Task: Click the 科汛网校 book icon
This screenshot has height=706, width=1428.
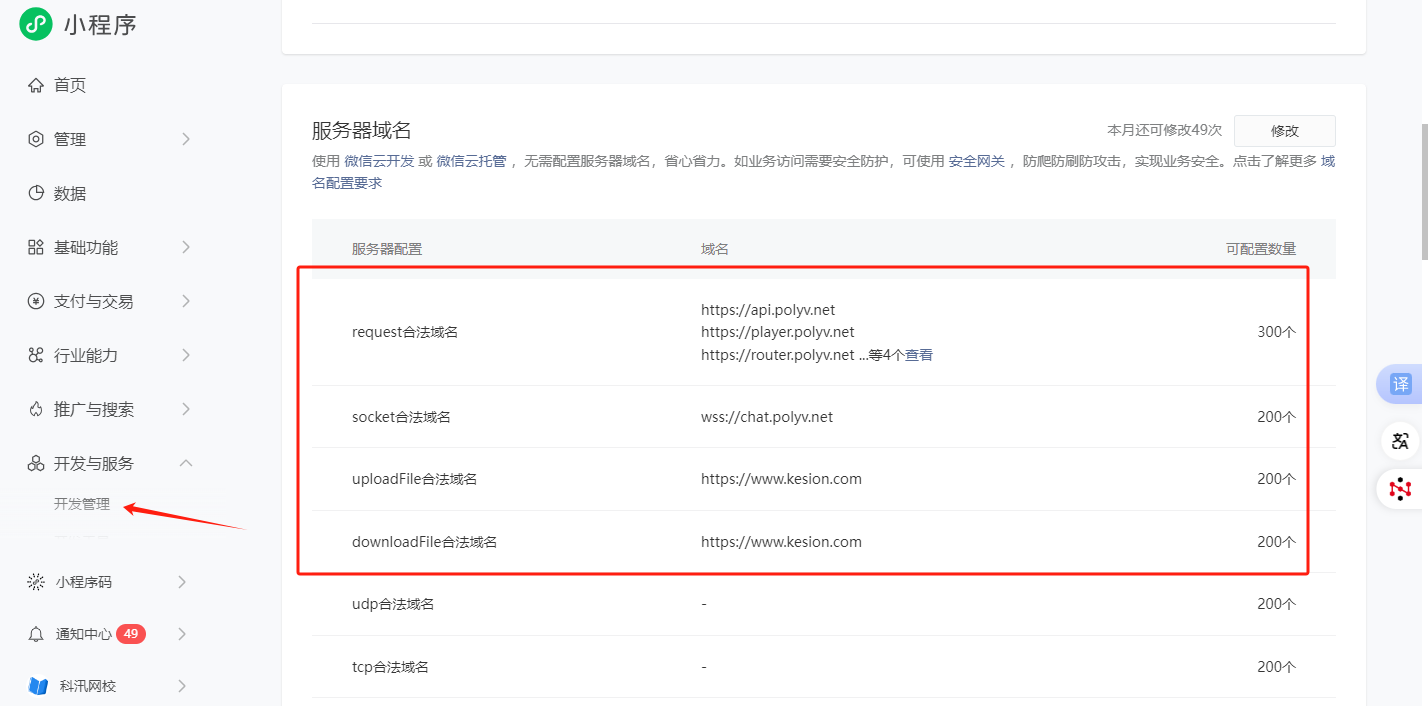Action: tap(38, 686)
